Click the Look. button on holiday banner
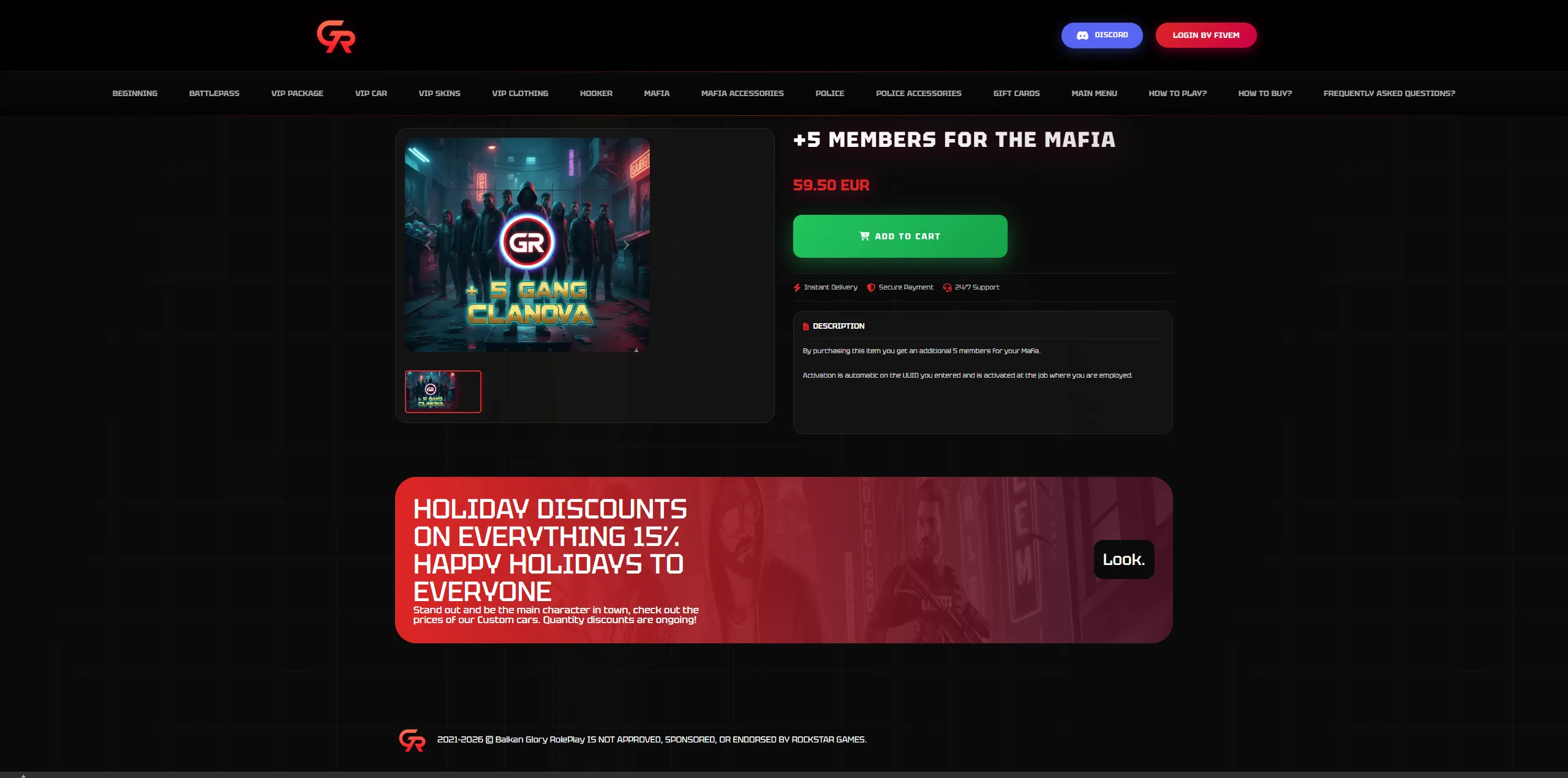 tap(1124, 559)
